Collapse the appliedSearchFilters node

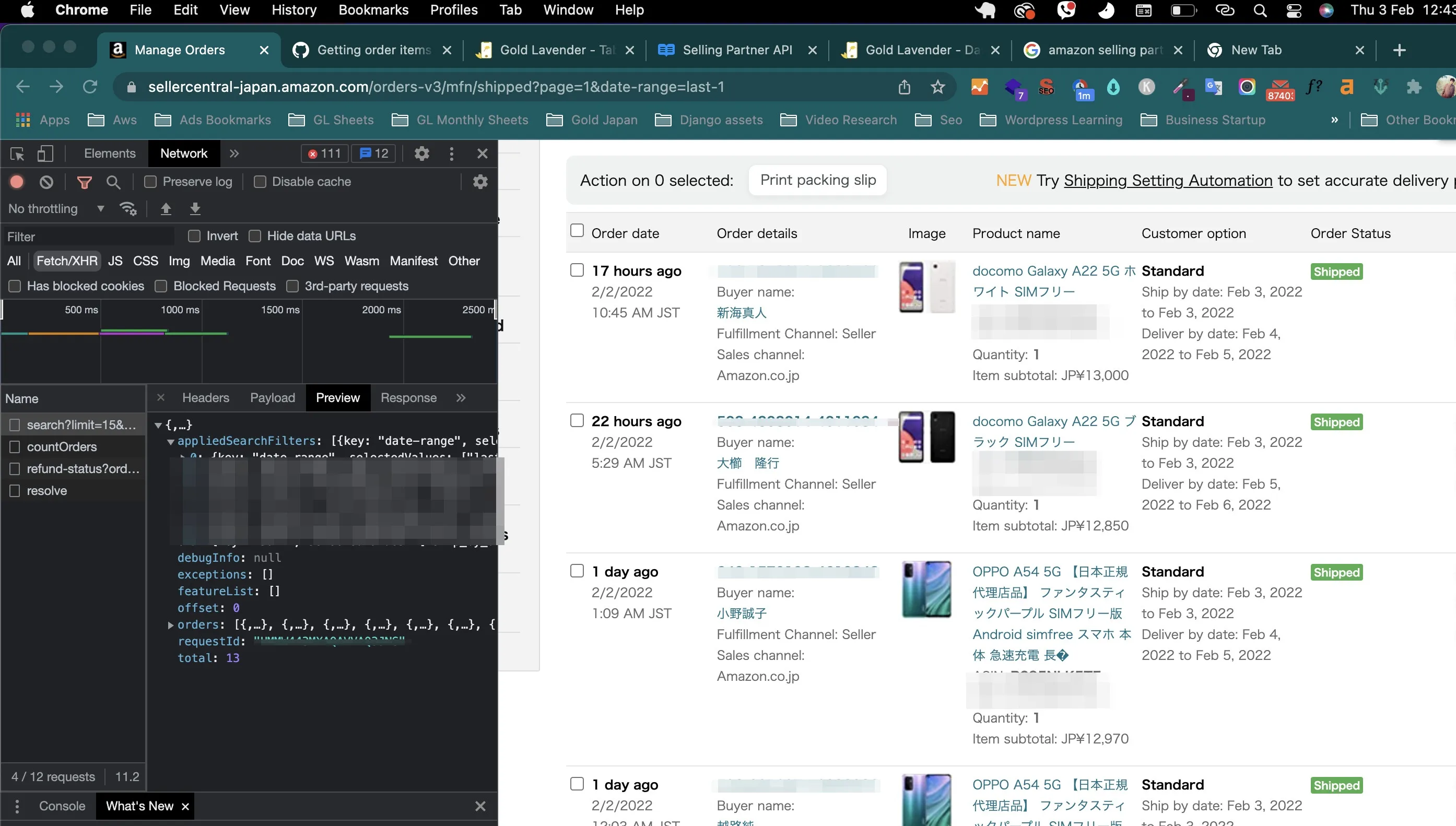170,441
